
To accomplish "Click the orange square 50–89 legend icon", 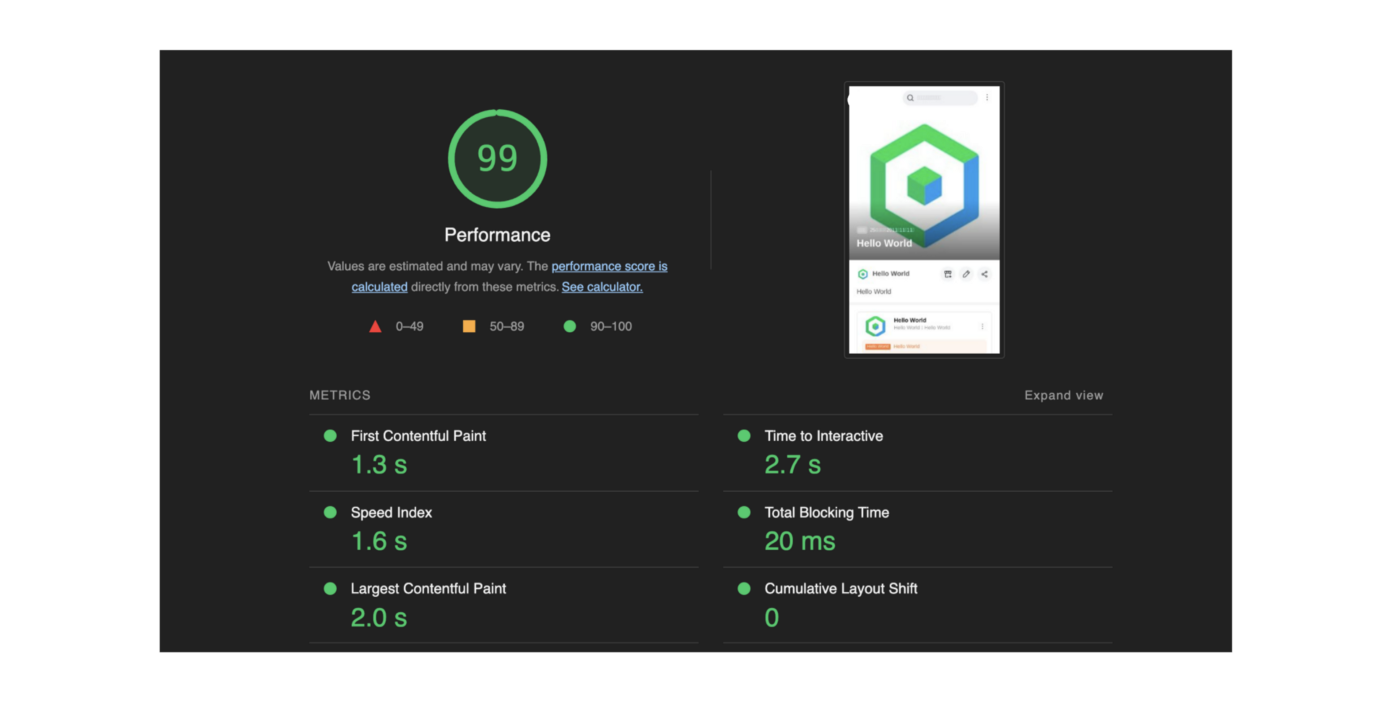I will [469, 326].
